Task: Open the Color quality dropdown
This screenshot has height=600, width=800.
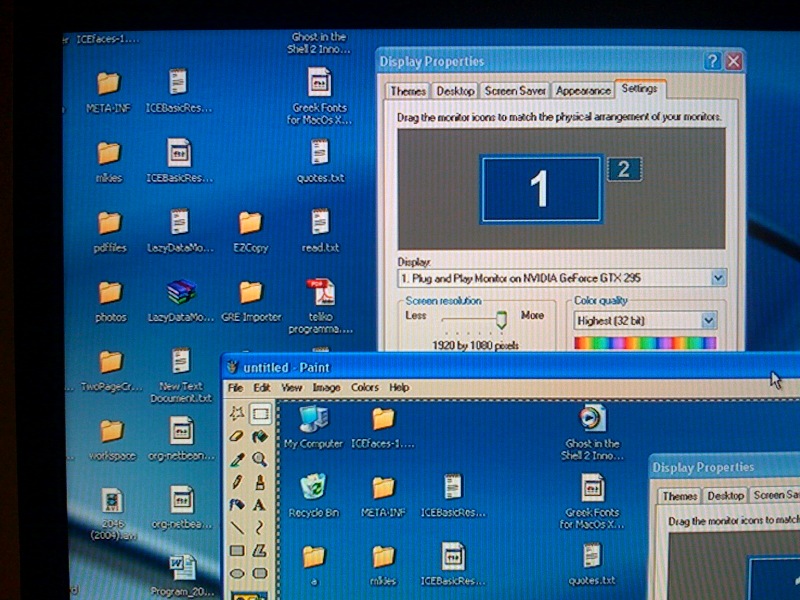Action: coord(708,321)
